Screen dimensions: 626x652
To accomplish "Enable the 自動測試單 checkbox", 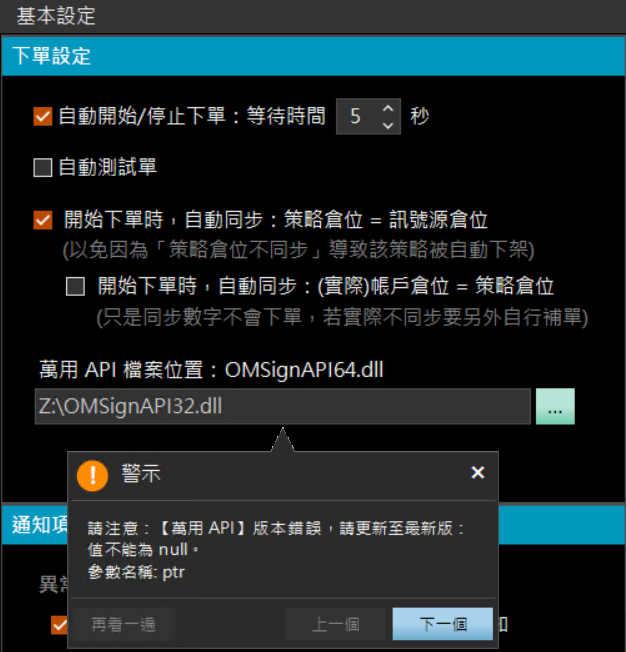I will pos(43,168).
